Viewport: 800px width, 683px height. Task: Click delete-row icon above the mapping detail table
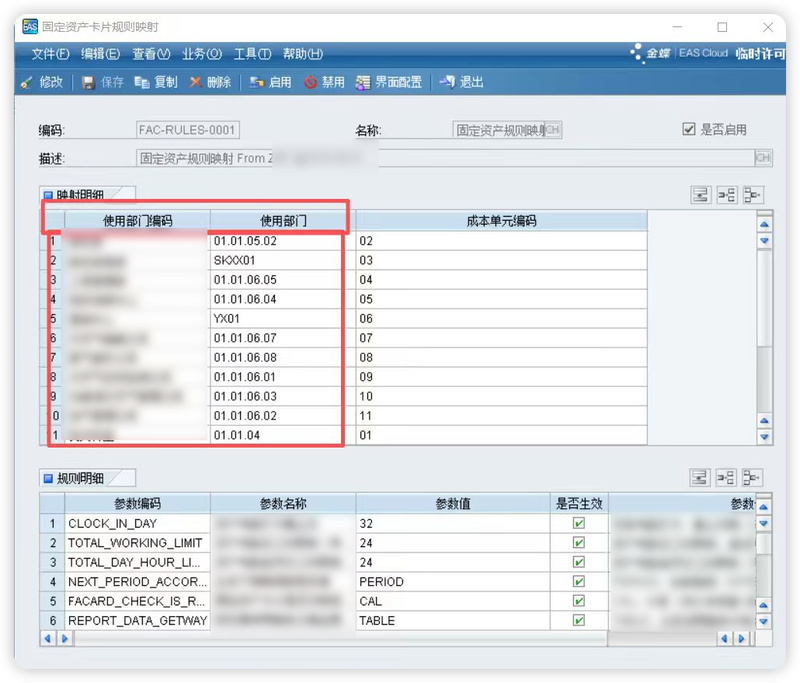753,195
